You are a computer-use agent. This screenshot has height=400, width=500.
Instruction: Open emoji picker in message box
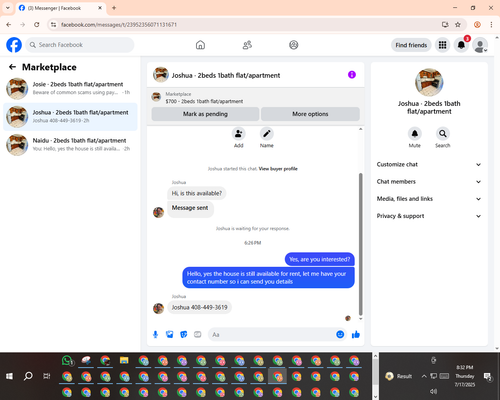tap(340, 334)
